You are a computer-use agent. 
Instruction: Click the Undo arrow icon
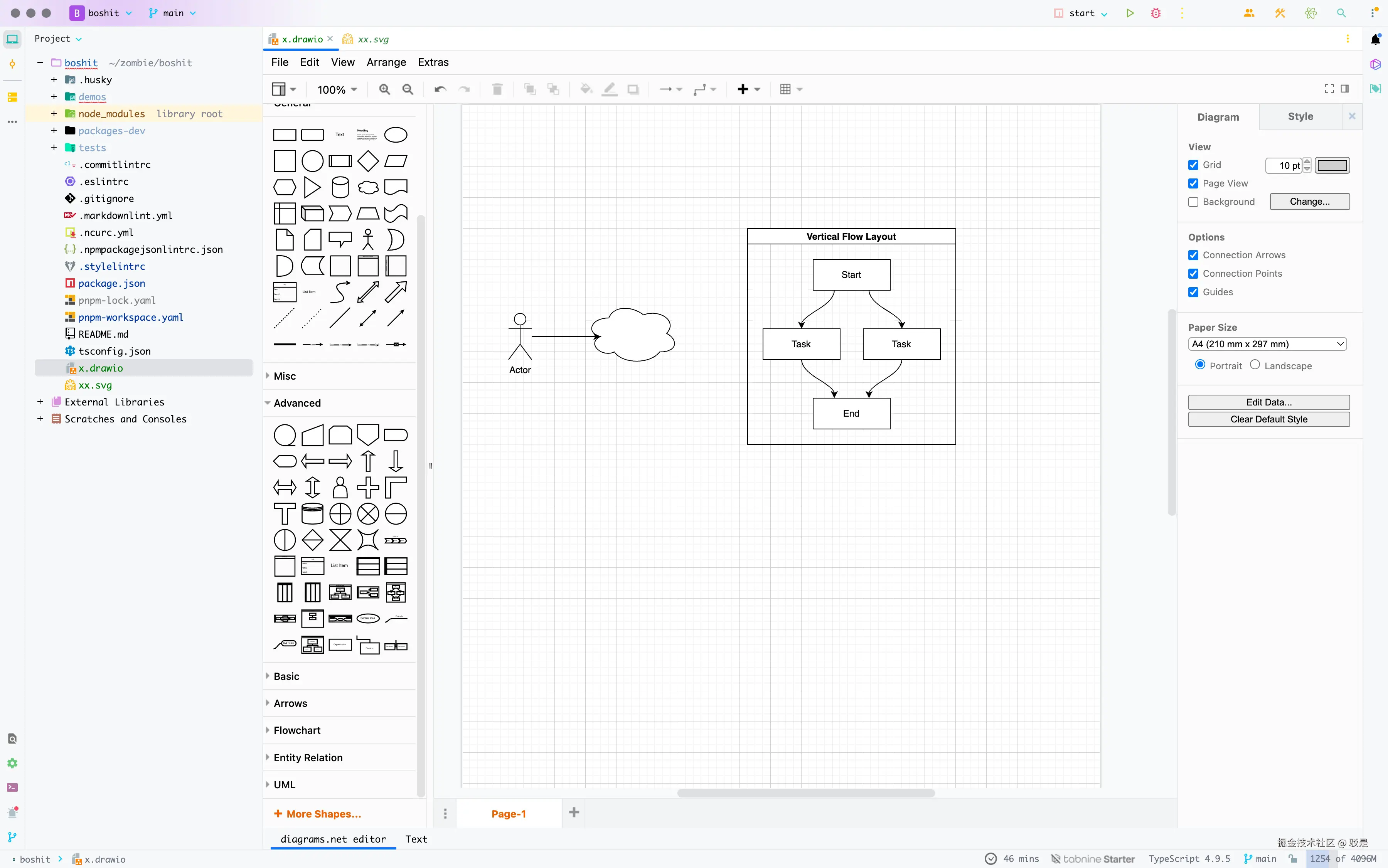point(440,89)
